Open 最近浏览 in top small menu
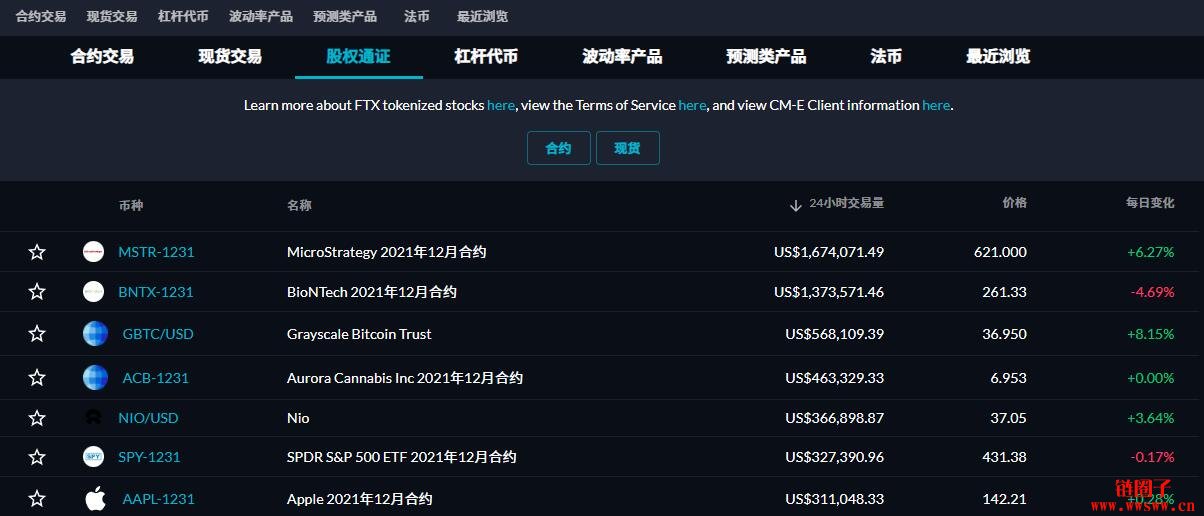Screen dimensions: 1204x516 [482, 16]
